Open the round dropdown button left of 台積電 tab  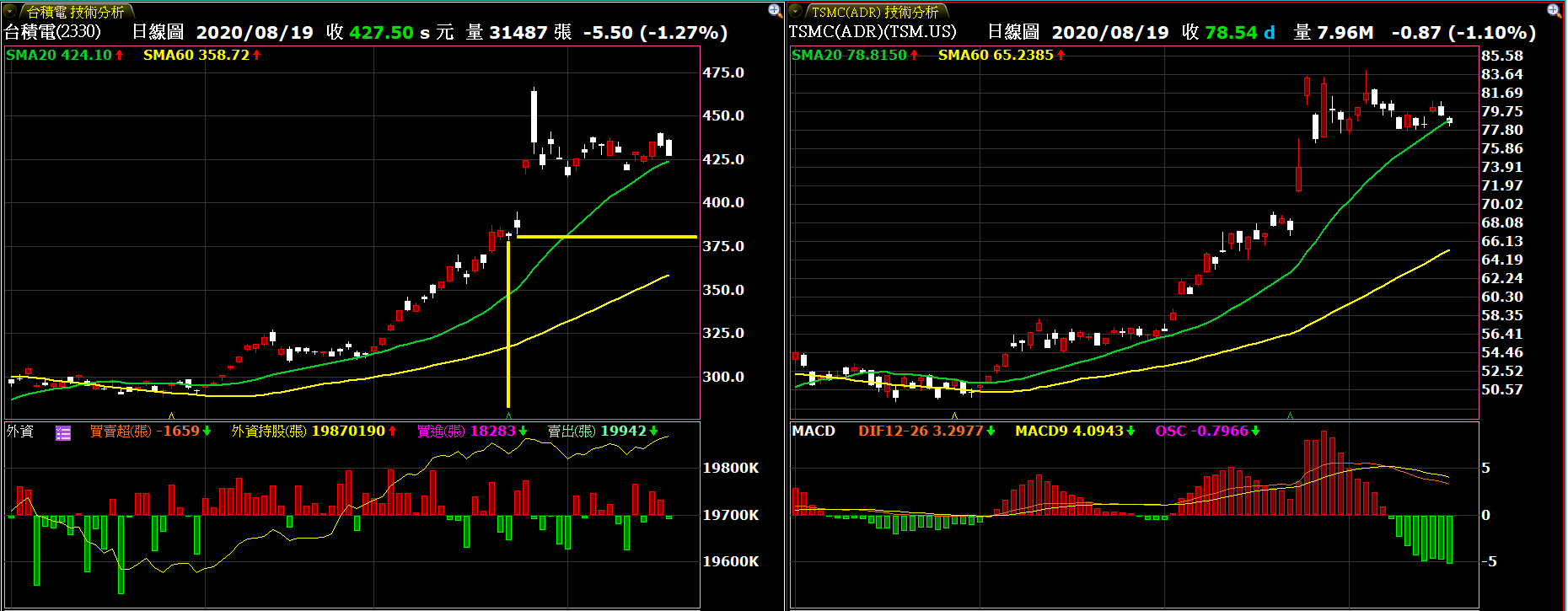pos(11,11)
